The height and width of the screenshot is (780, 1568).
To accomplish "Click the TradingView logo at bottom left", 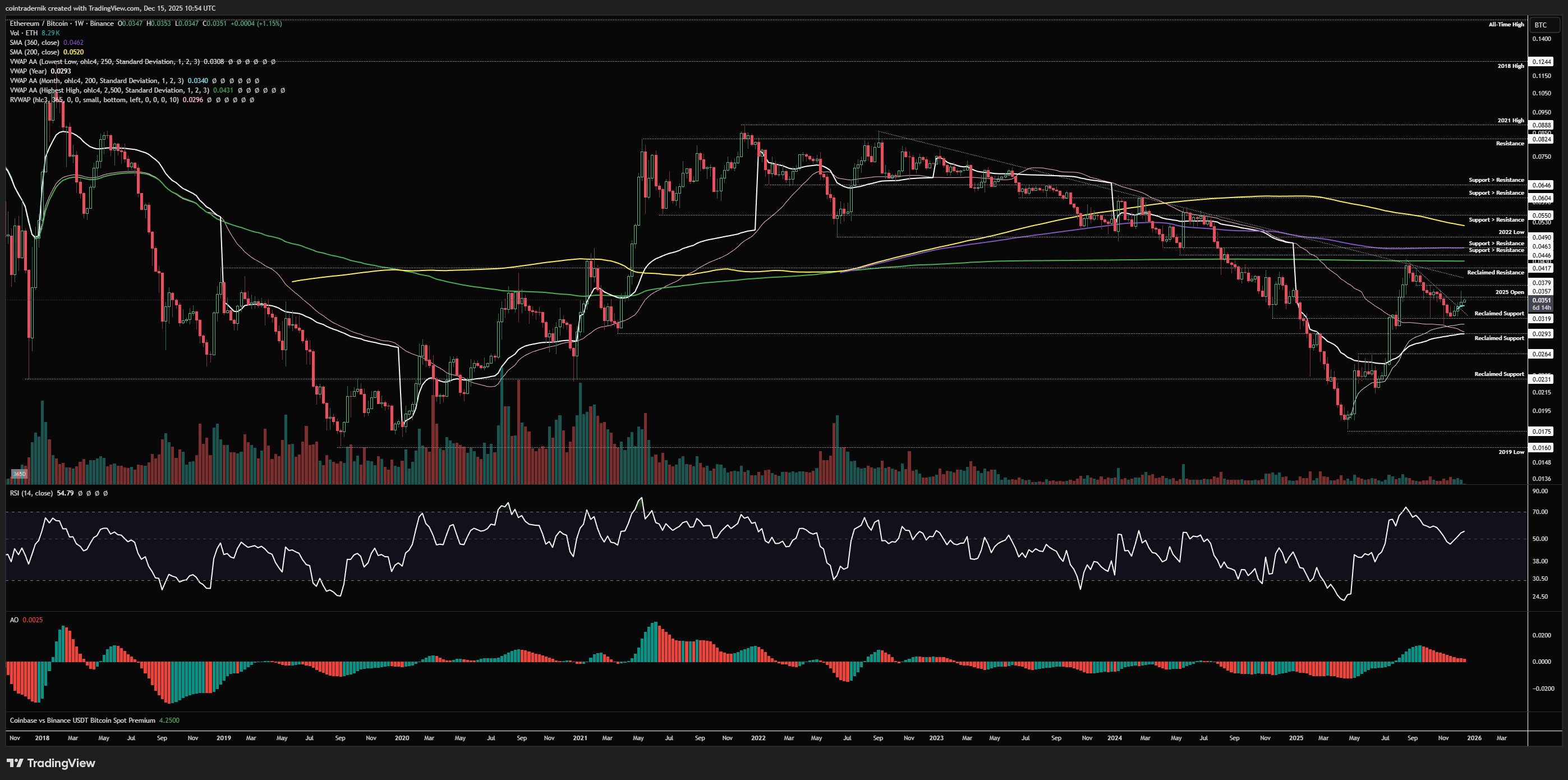I will (51, 763).
